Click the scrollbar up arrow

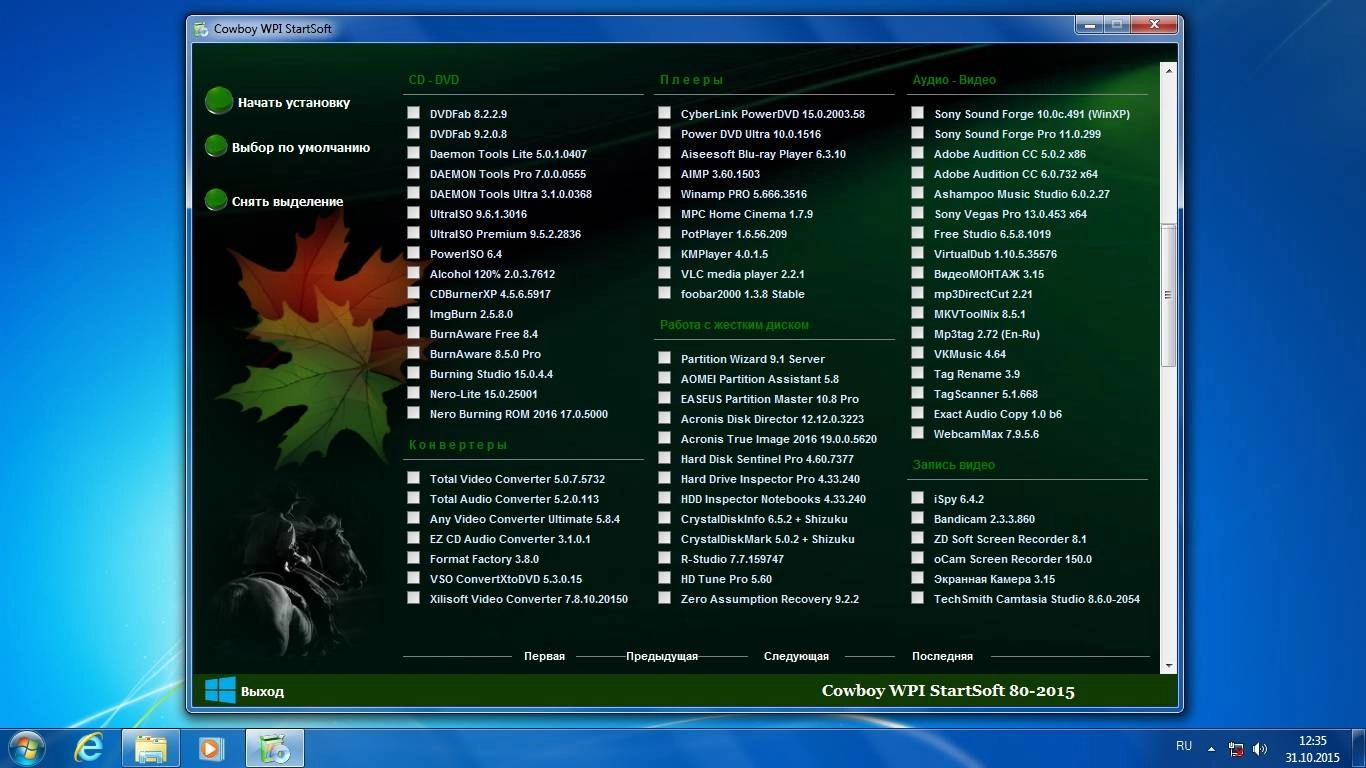1168,70
